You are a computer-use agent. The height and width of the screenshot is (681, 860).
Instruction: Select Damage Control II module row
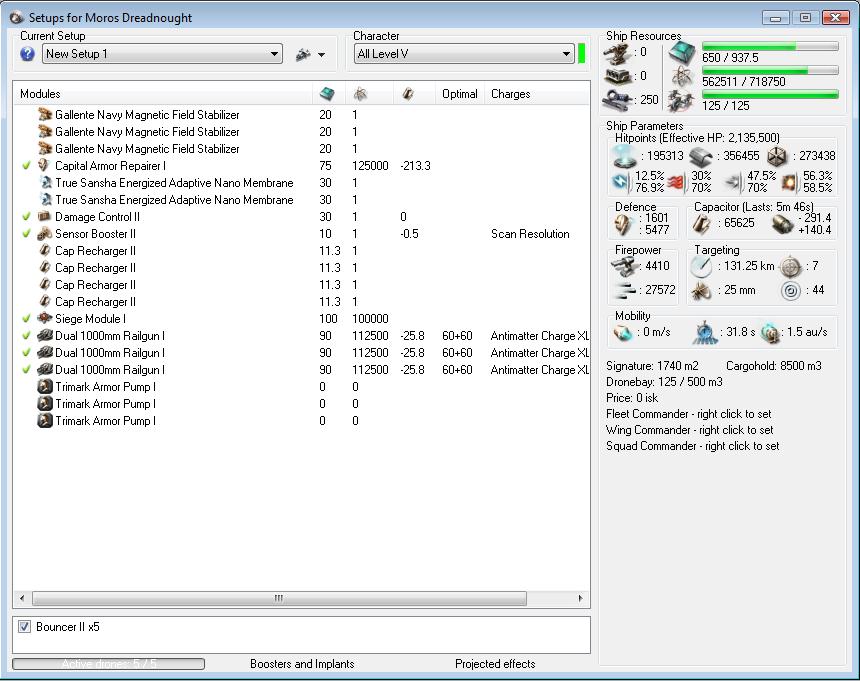301,217
